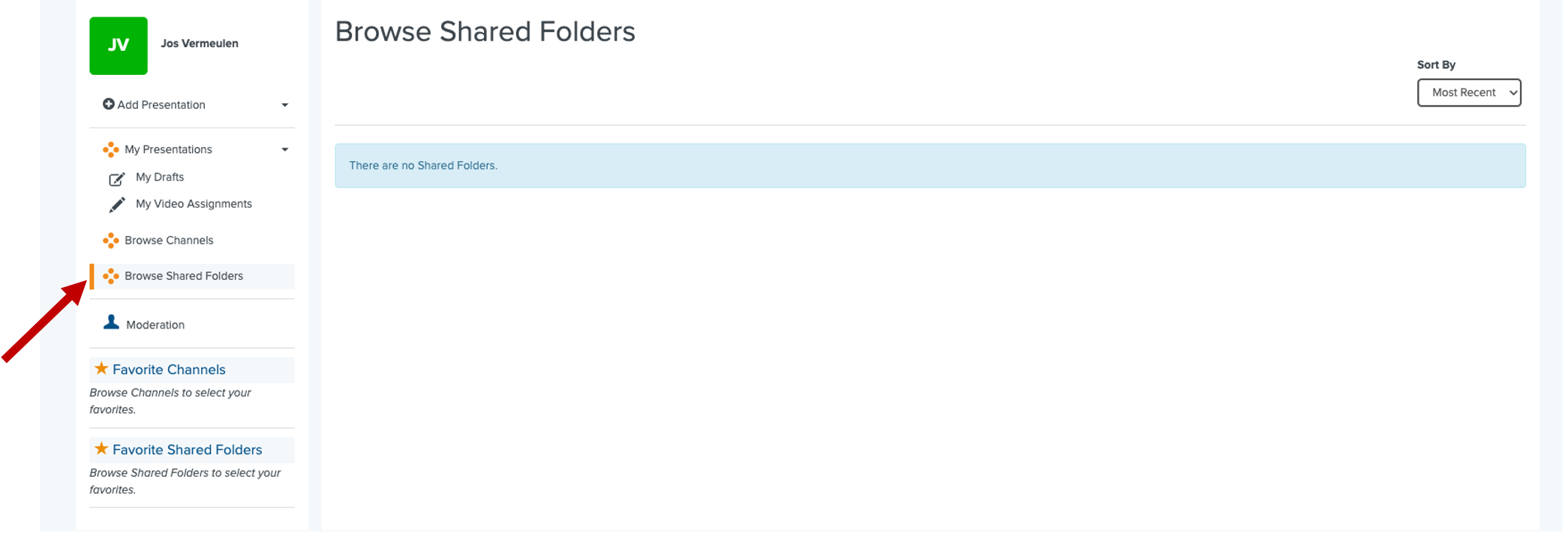Click the plus icon beside Add Presentation

coord(108,104)
